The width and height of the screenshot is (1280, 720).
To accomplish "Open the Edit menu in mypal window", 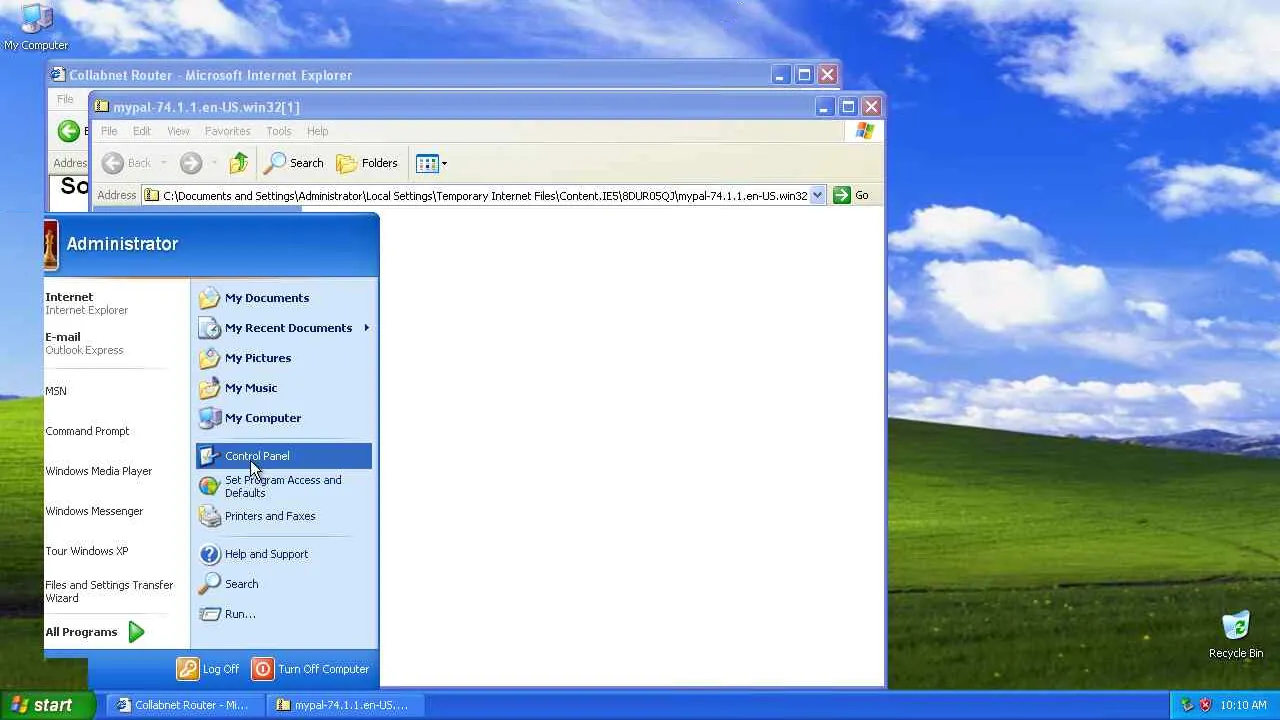I will coord(142,131).
